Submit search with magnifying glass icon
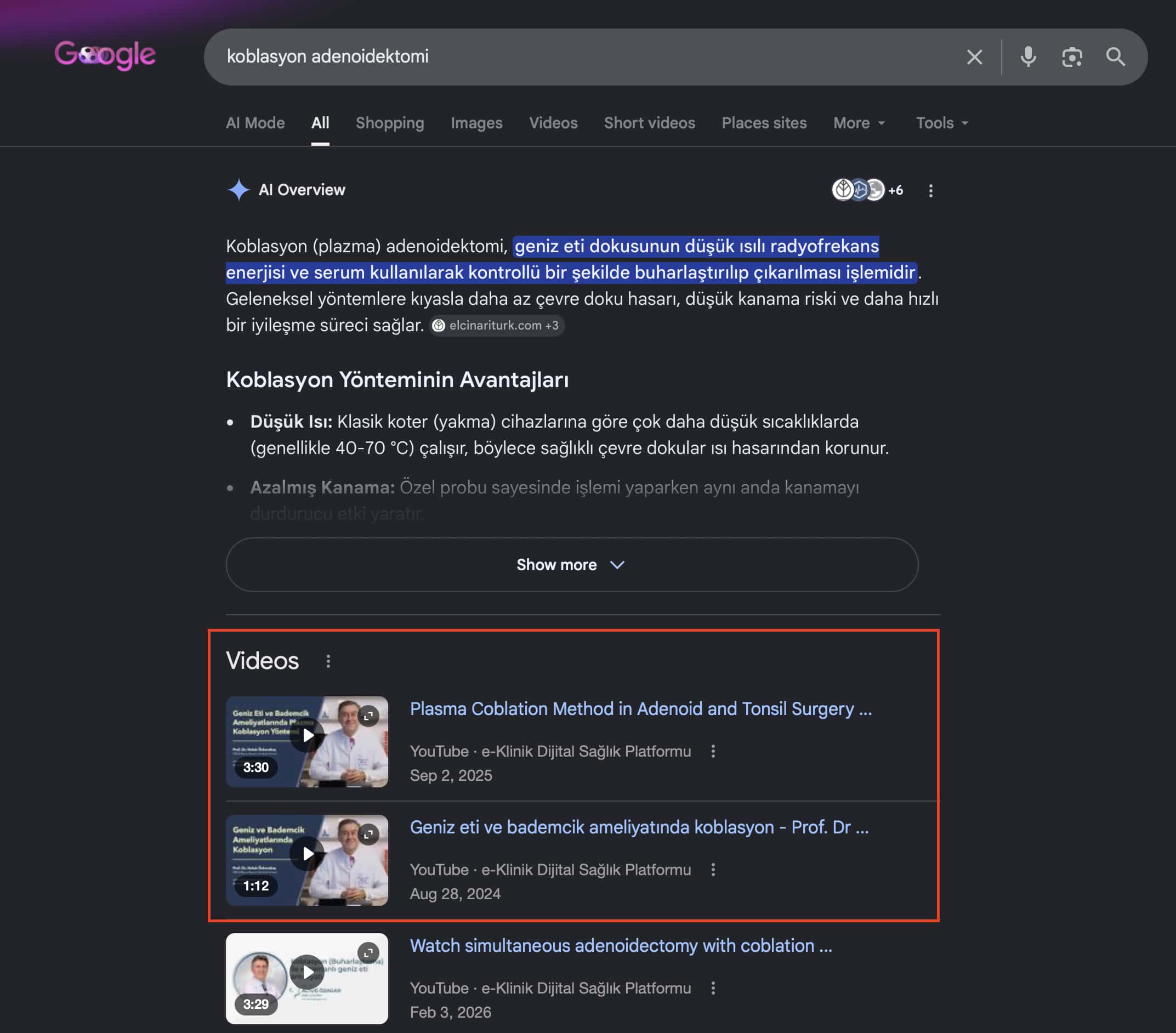Screen dimensions: 1176x1033 tap(1116, 57)
